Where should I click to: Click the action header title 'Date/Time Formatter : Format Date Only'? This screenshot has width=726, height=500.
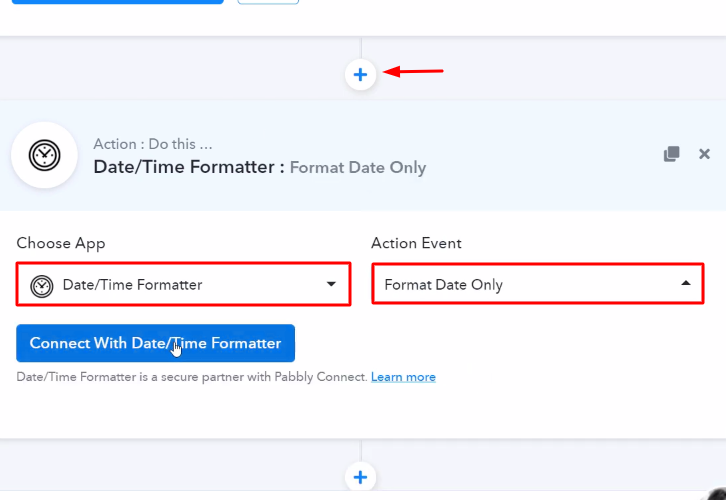tap(259, 167)
